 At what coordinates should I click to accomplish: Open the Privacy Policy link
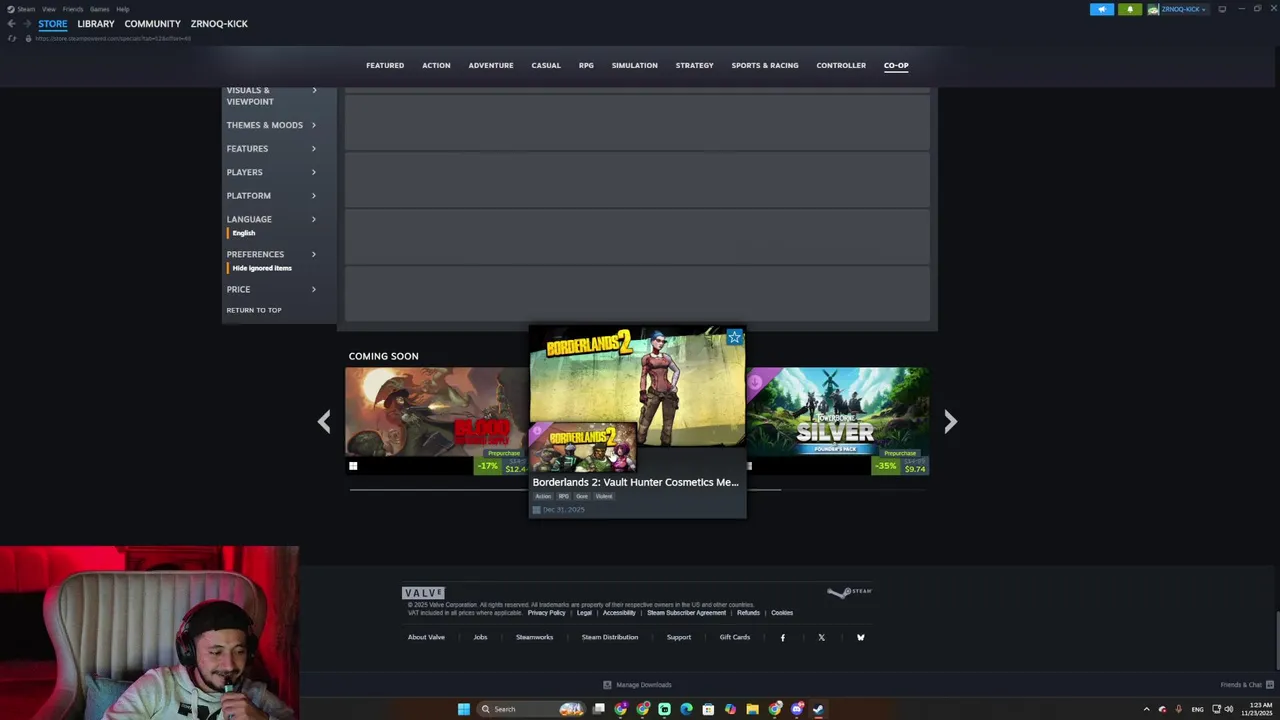(x=546, y=613)
